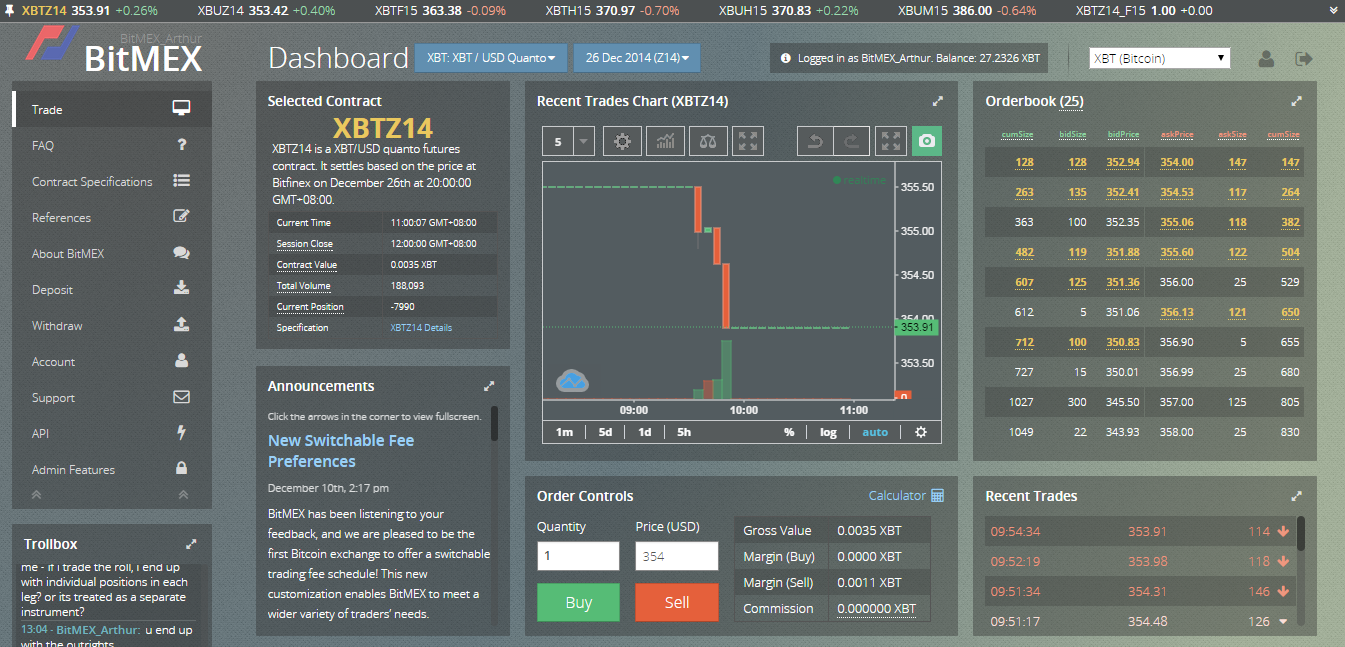Open the XBTZ14 Details link
The width and height of the screenshot is (1345, 647).
(421, 328)
